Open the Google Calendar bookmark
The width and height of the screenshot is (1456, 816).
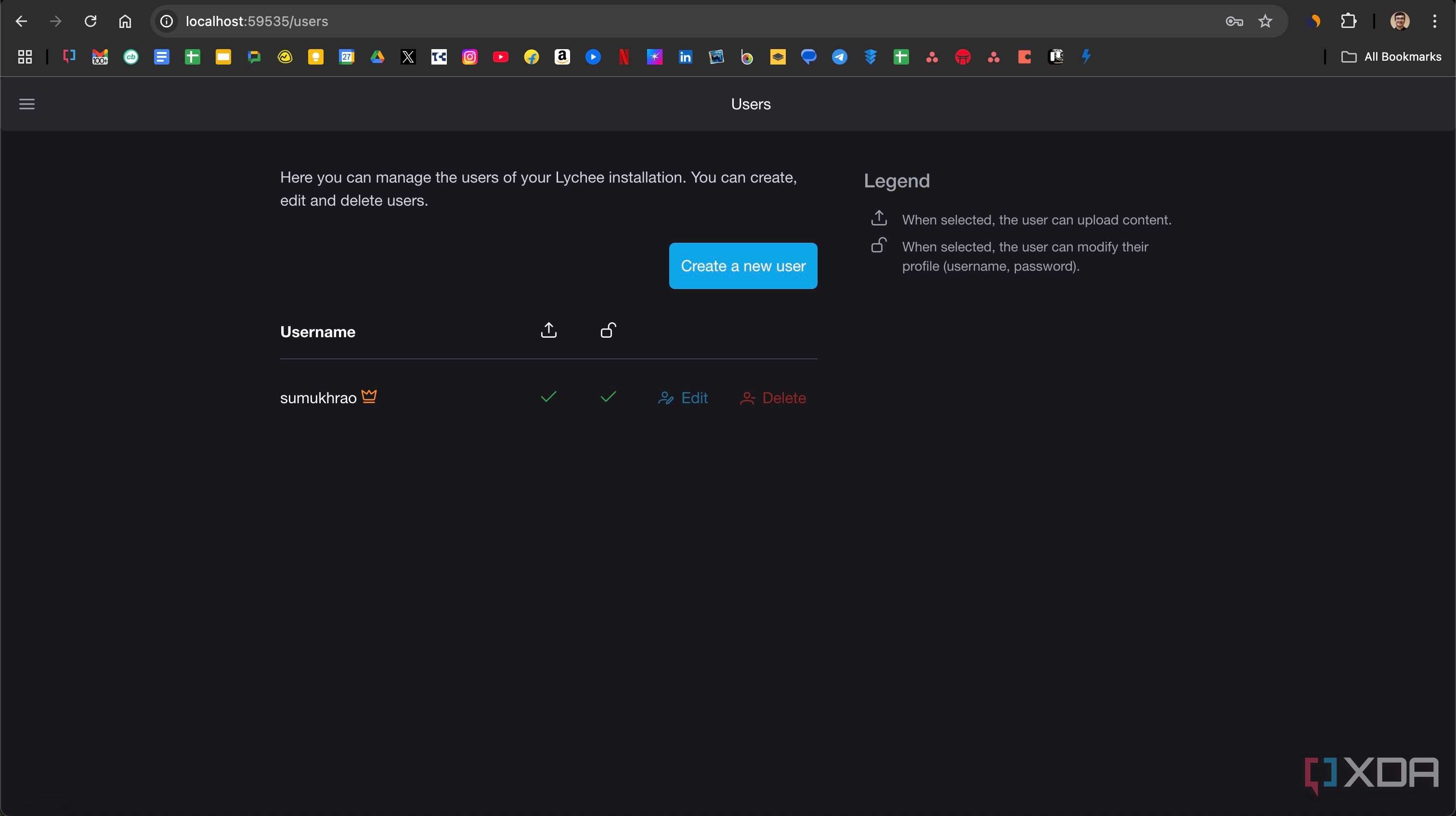[347, 56]
